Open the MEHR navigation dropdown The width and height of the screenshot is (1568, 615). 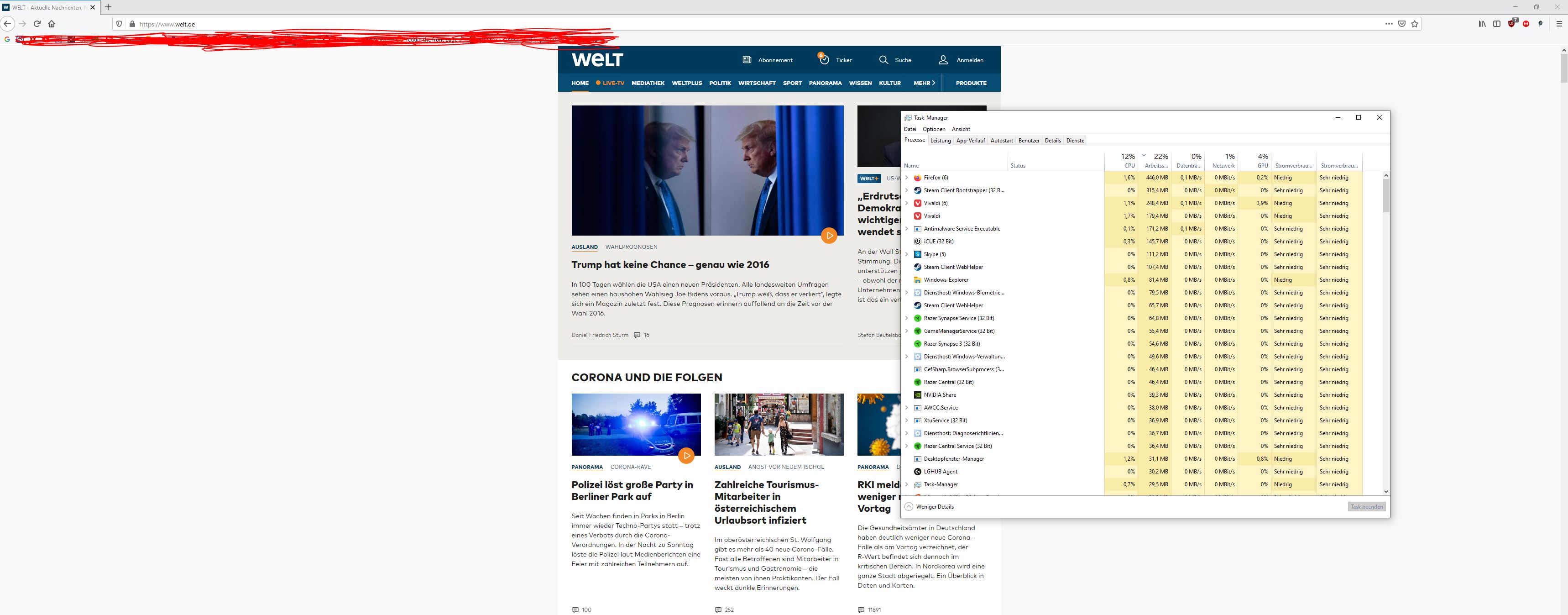pos(923,83)
